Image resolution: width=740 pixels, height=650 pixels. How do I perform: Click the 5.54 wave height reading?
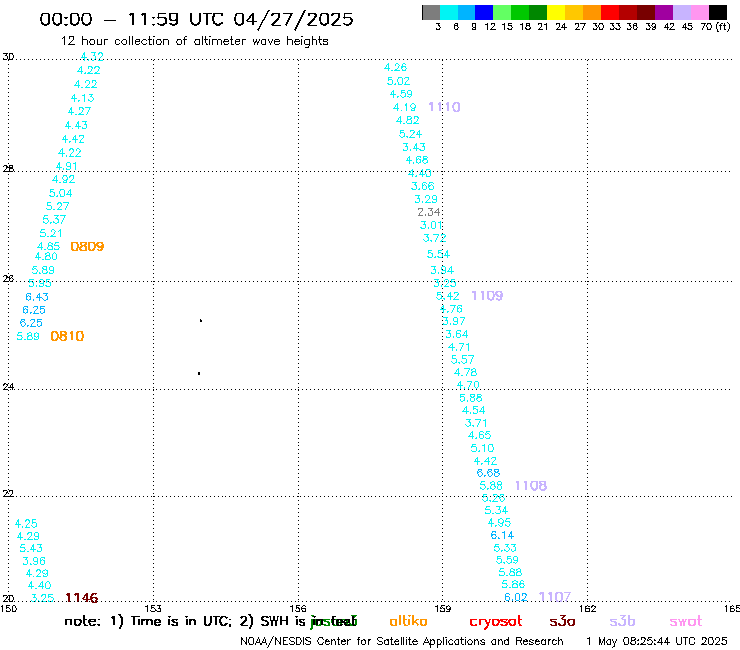tap(438, 254)
